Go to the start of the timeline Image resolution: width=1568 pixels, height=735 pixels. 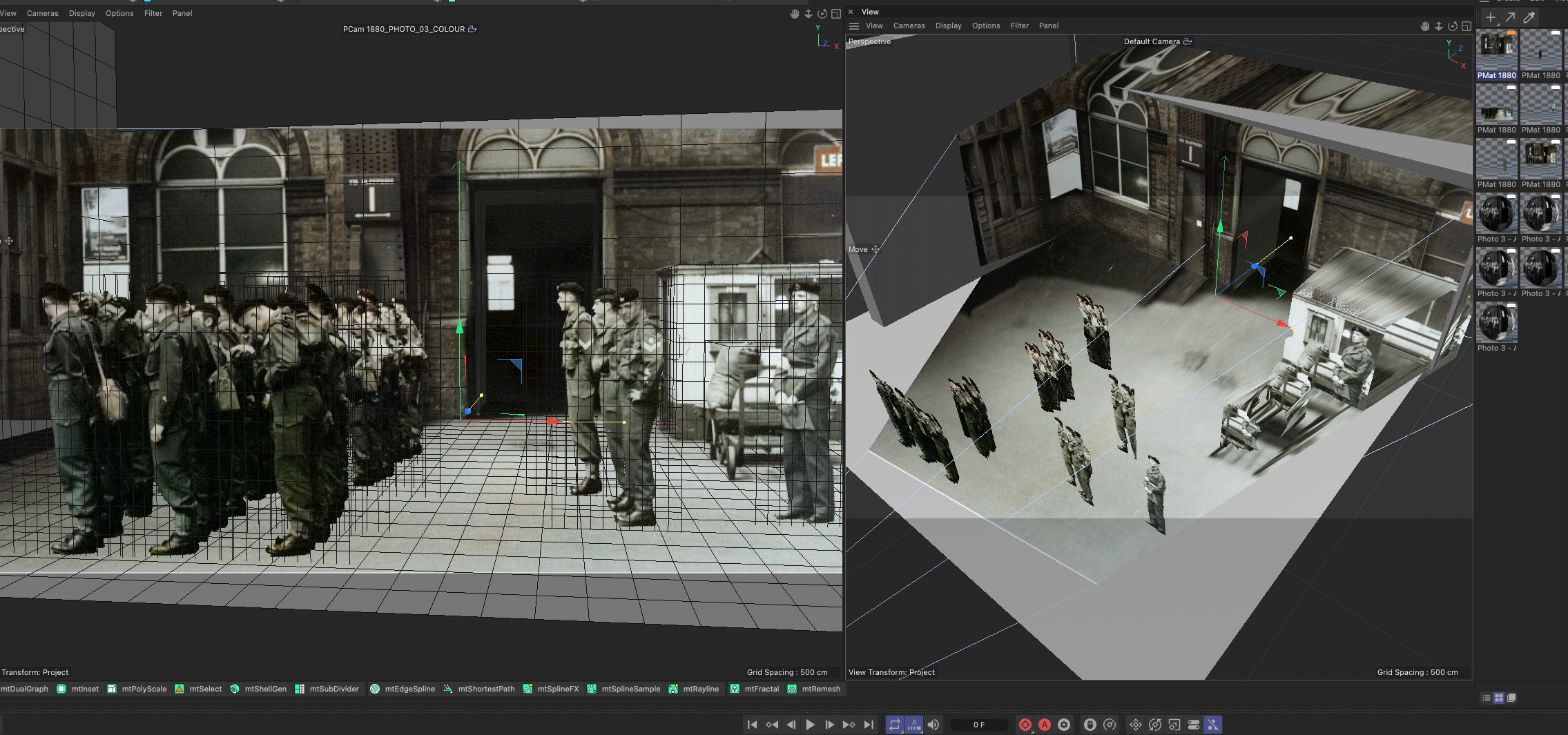click(x=752, y=725)
